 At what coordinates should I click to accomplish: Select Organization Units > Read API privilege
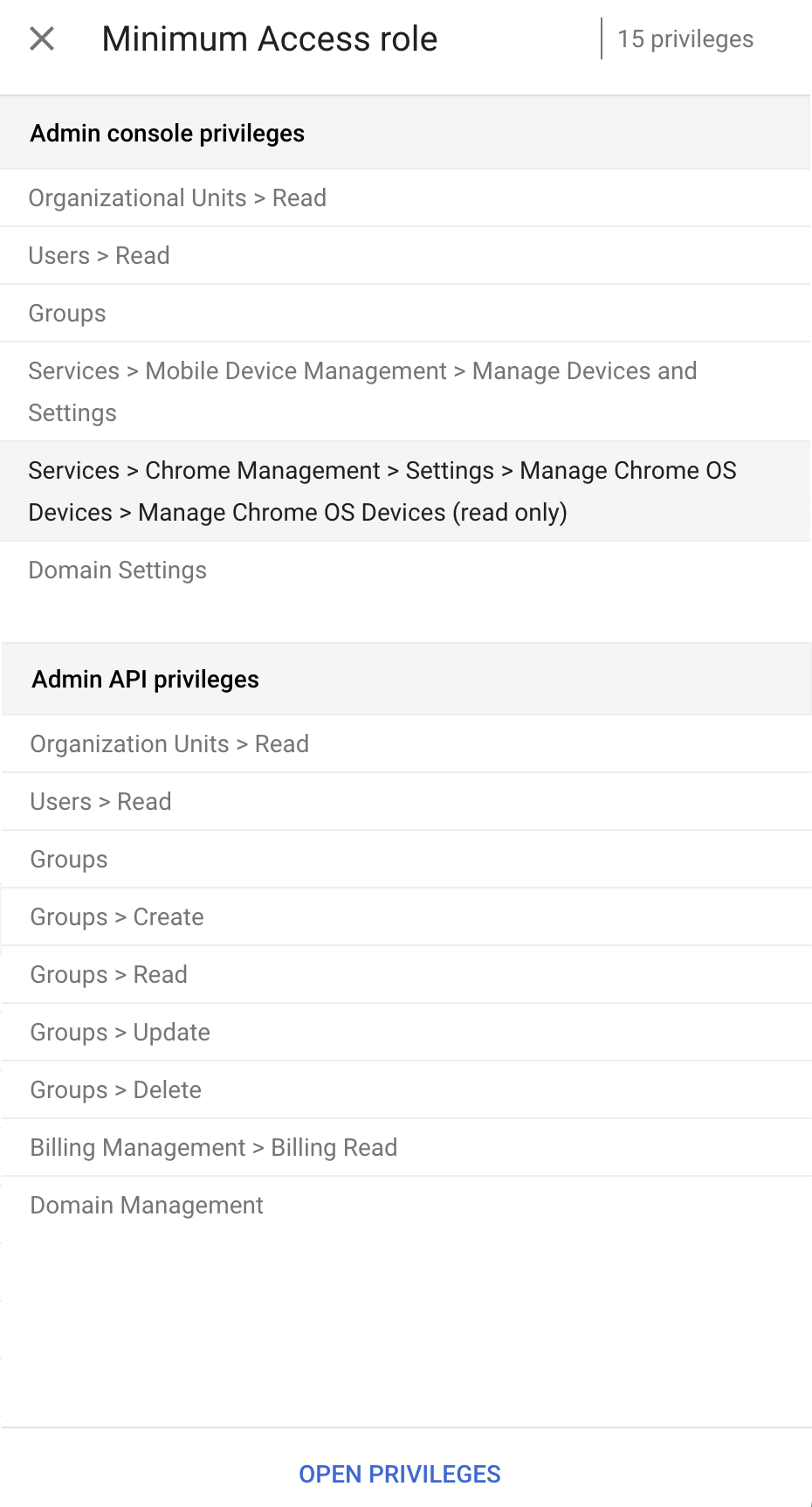tap(170, 744)
